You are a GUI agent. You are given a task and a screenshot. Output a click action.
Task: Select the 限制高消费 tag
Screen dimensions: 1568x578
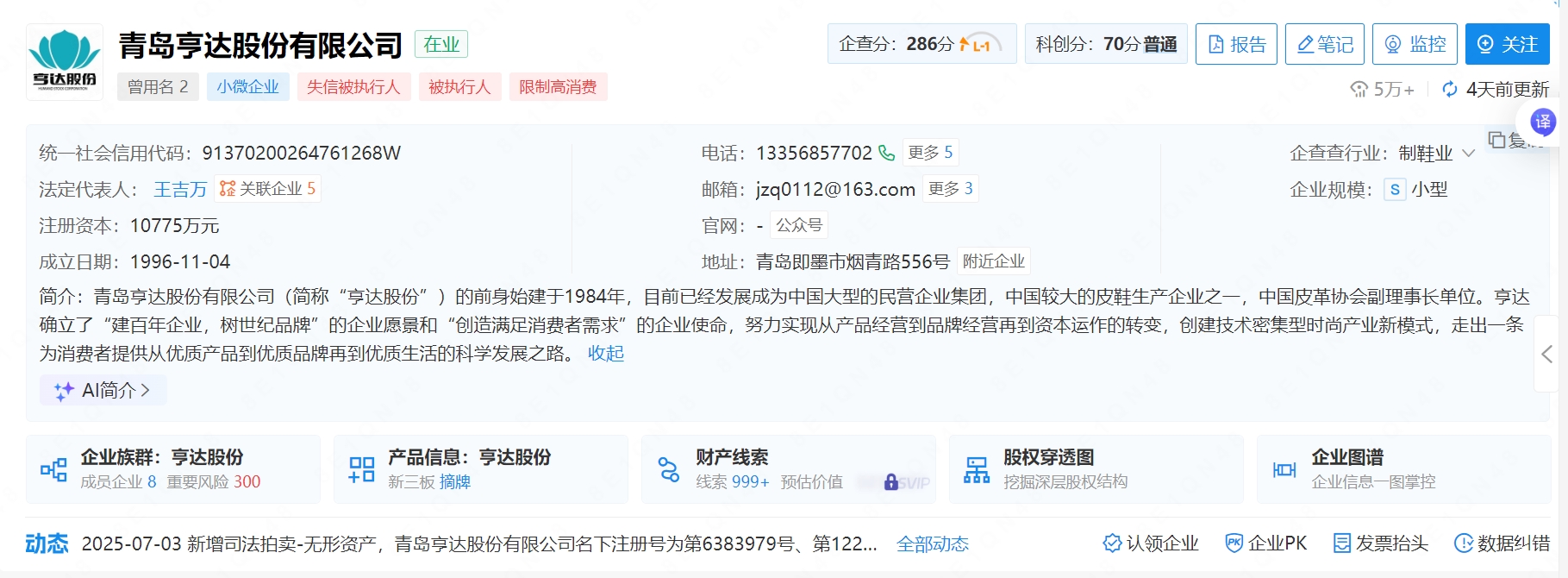[x=558, y=87]
